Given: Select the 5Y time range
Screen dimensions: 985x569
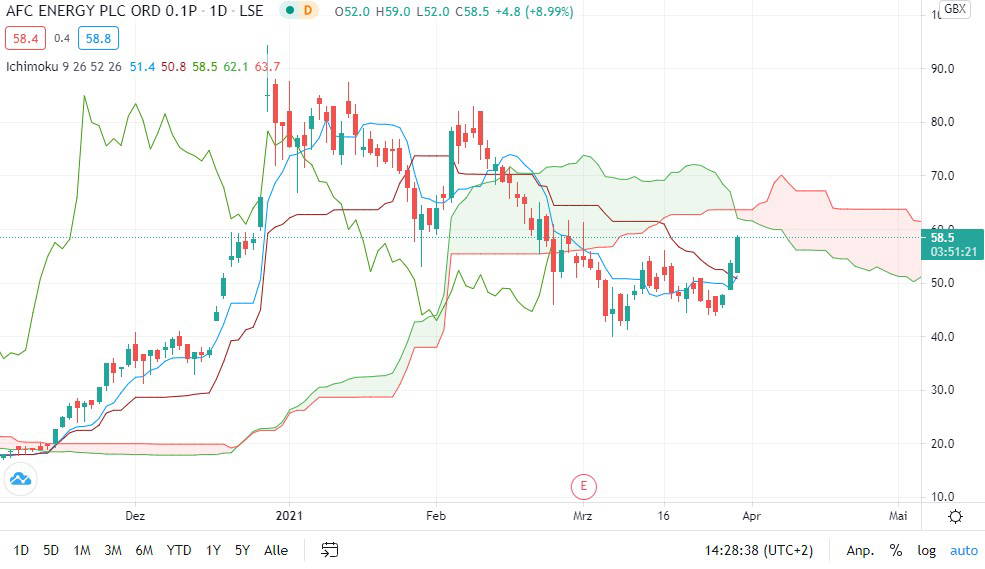Looking at the screenshot, I should pyautogui.click(x=242, y=550).
